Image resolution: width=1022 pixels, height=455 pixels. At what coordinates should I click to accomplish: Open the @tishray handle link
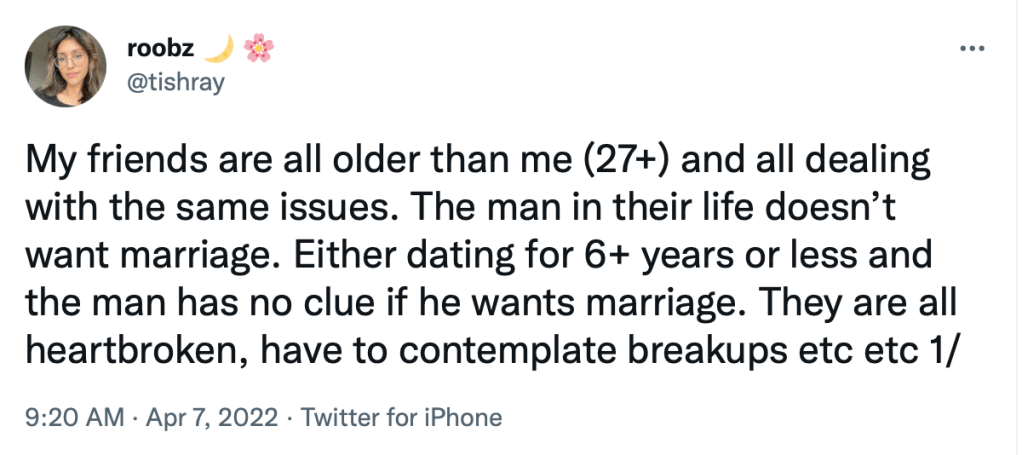[x=177, y=84]
